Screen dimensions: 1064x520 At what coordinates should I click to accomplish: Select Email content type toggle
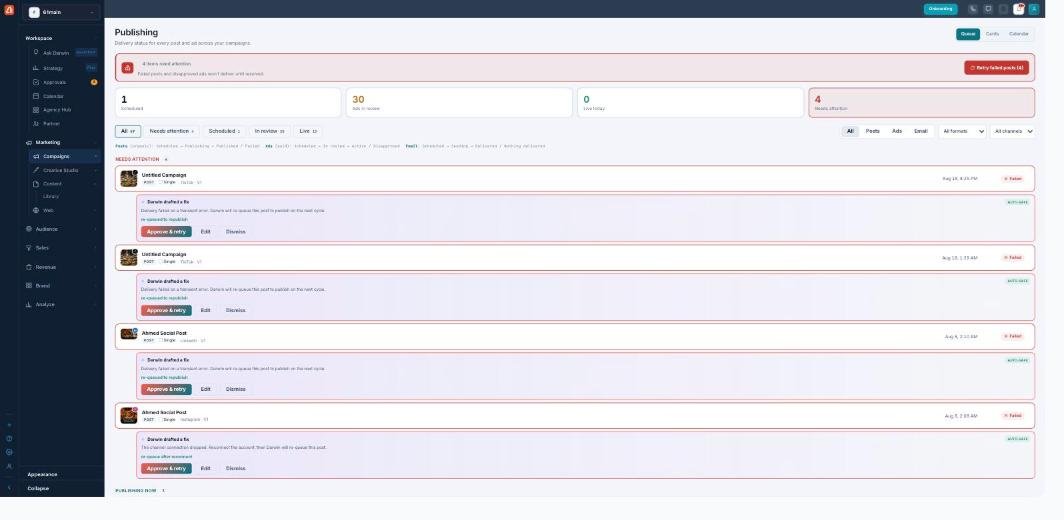coord(921,131)
